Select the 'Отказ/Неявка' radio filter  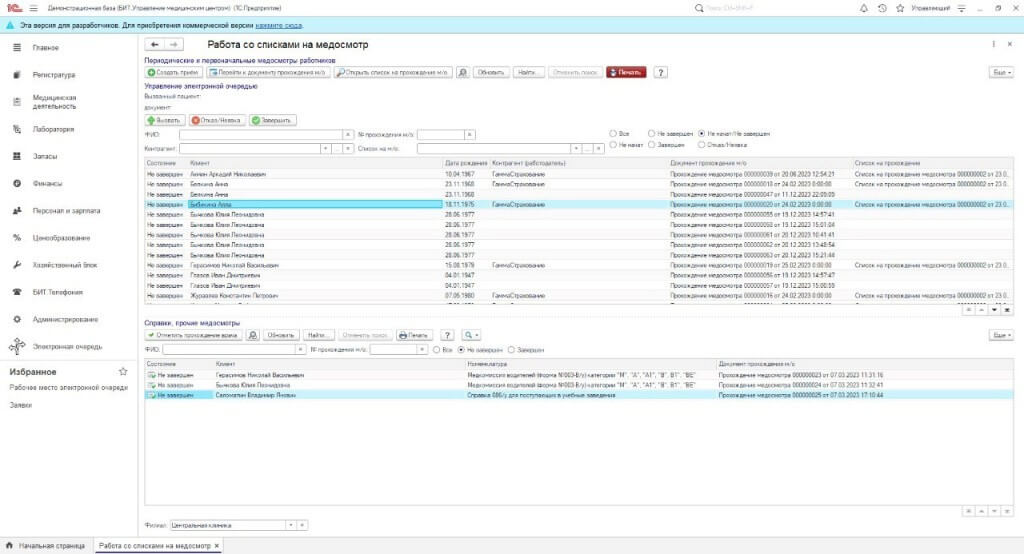coord(699,145)
